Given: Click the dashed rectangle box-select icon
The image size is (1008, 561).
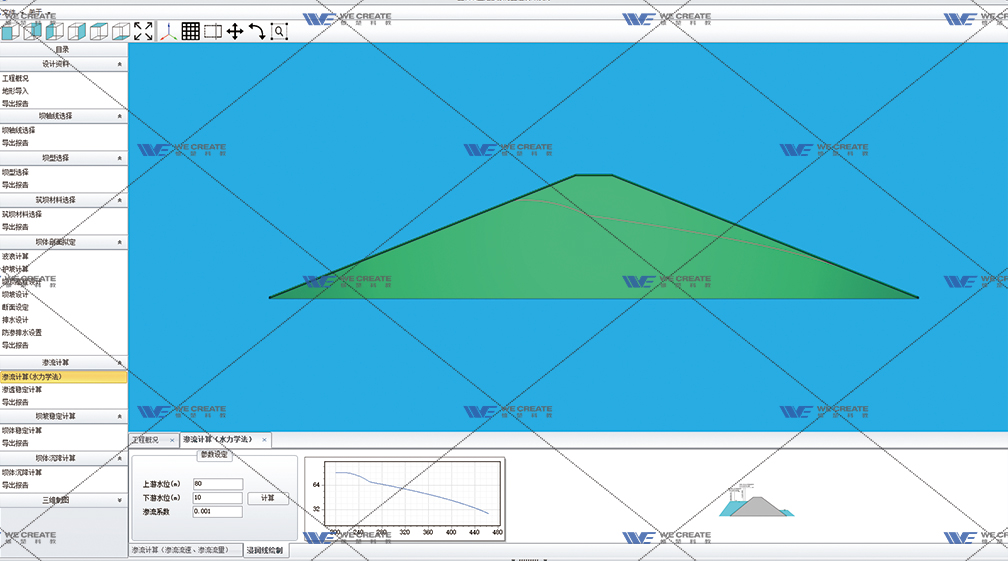Looking at the screenshot, I should [x=213, y=31].
